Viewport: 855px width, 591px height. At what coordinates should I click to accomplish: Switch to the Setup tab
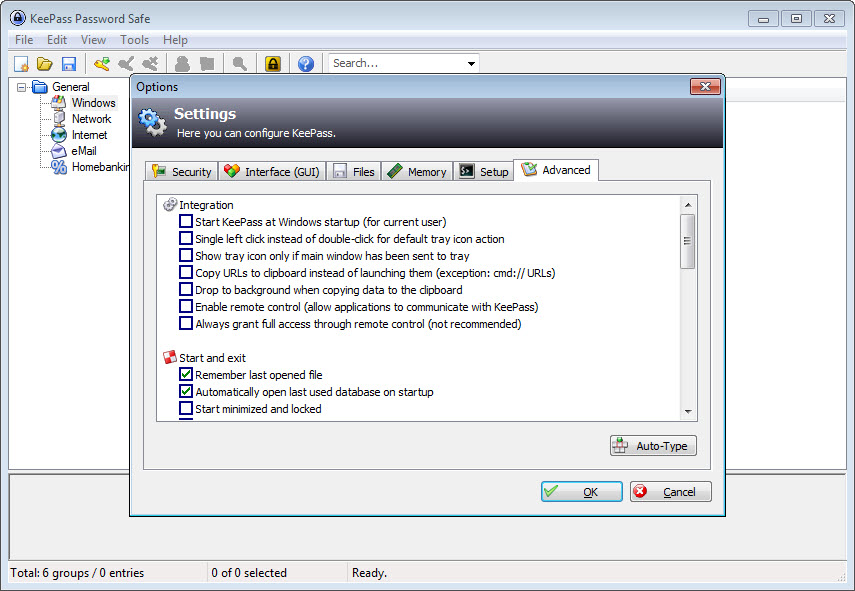coord(484,171)
